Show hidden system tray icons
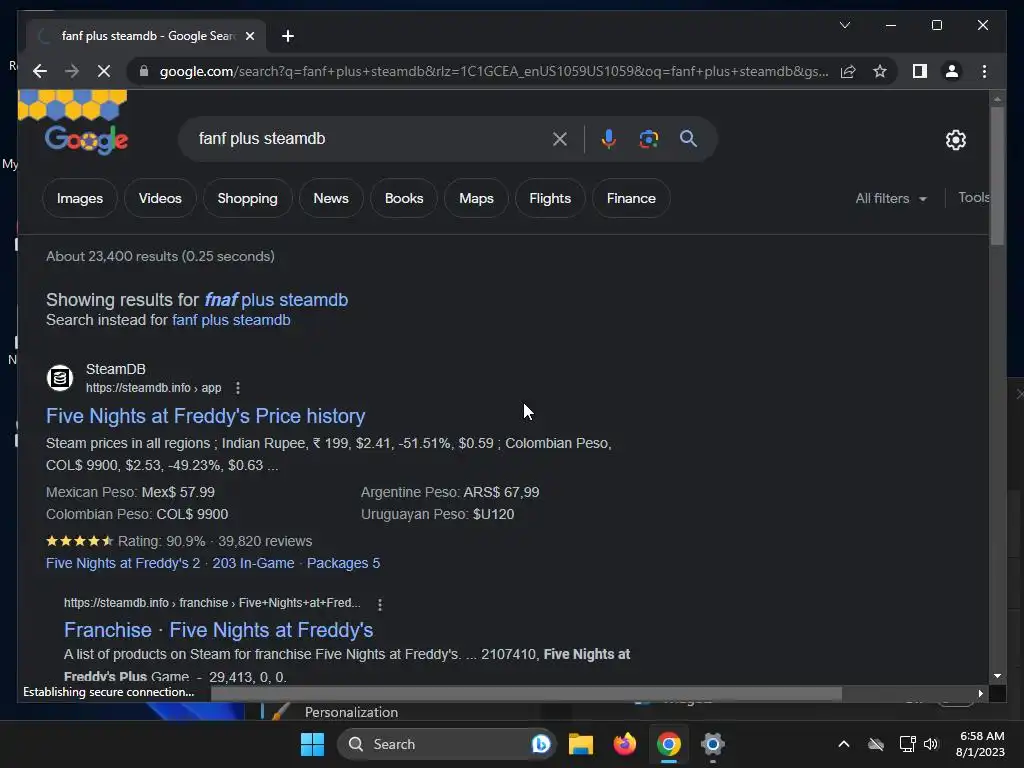The width and height of the screenshot is (1024, 768). pyautogui.click(x=844, y=744)
